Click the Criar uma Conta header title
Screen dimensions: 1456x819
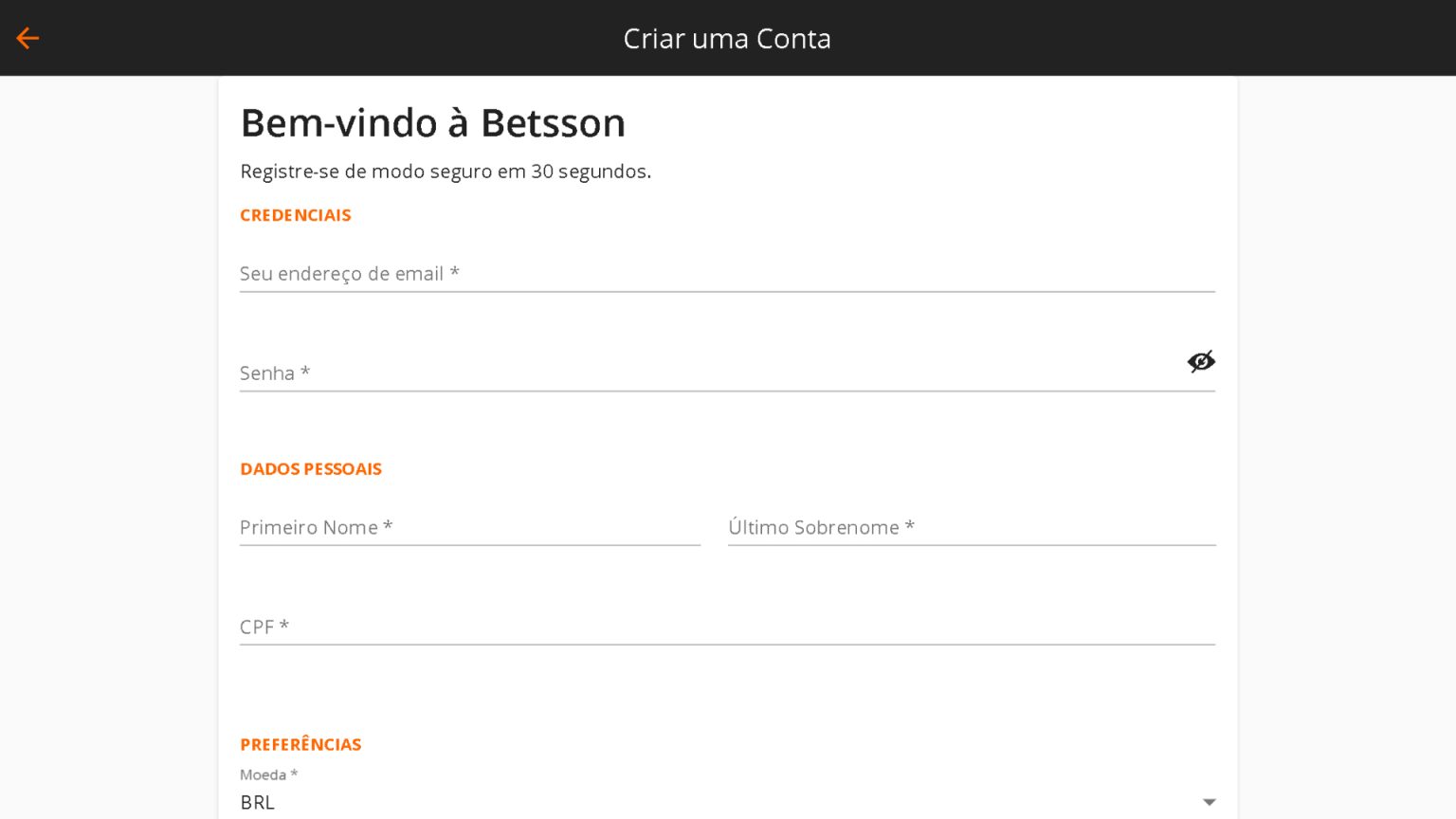click(727, 39)
